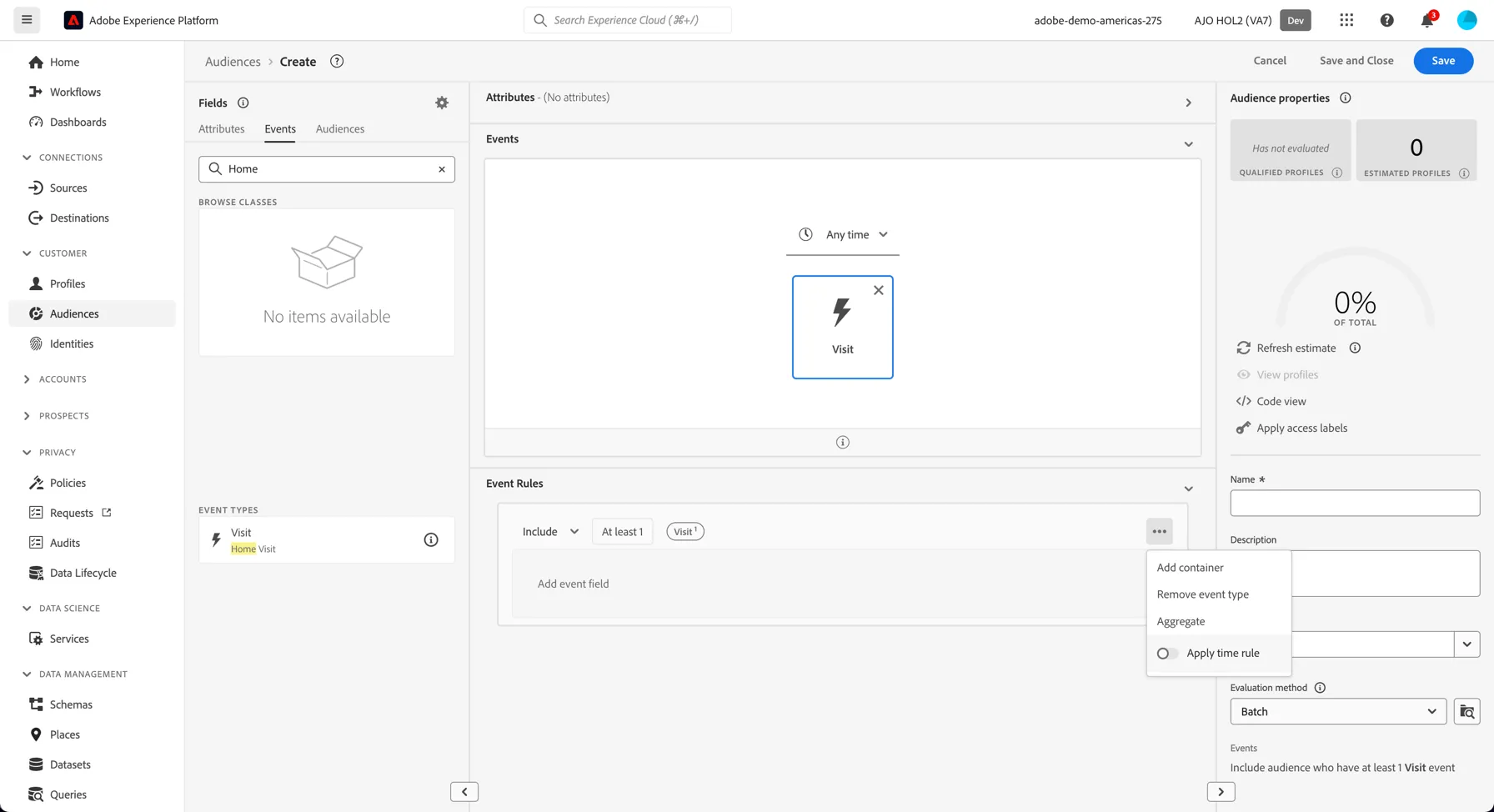Click Cancel
1494x812 pixels.
(1270, 61)
